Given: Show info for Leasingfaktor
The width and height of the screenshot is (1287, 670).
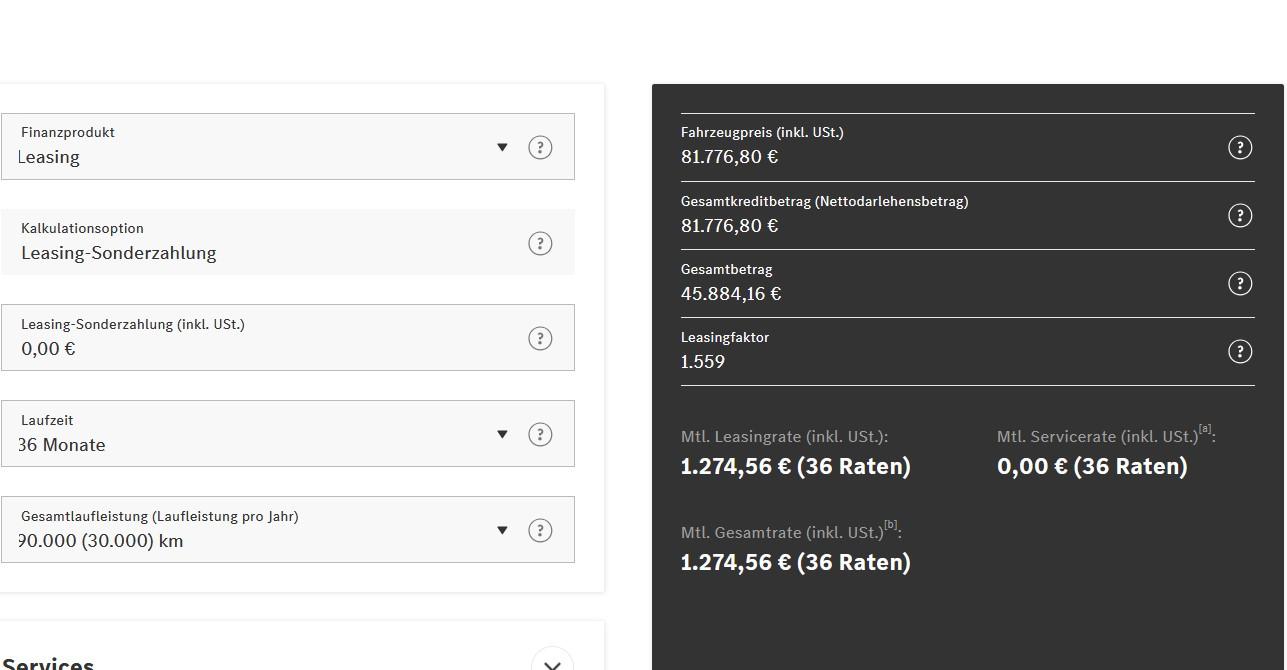Looking at the screenshot, I should tap(1240, 351).
